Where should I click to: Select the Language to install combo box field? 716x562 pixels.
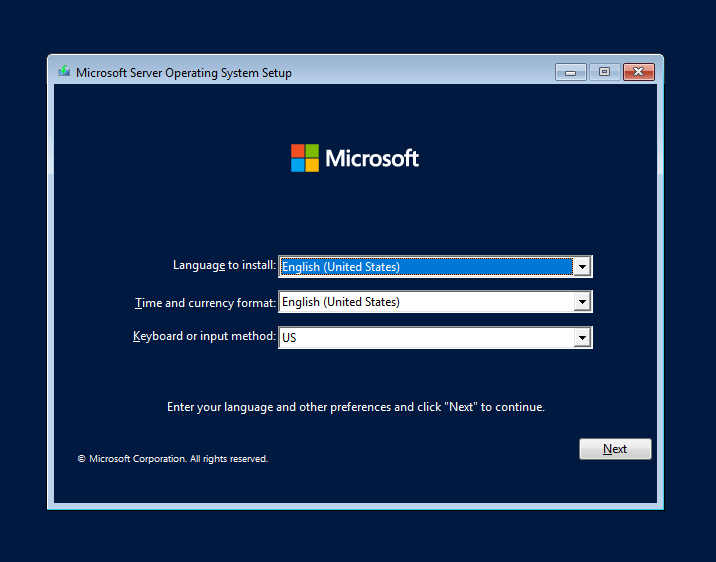pyautogui.click(x=435, y=267)
